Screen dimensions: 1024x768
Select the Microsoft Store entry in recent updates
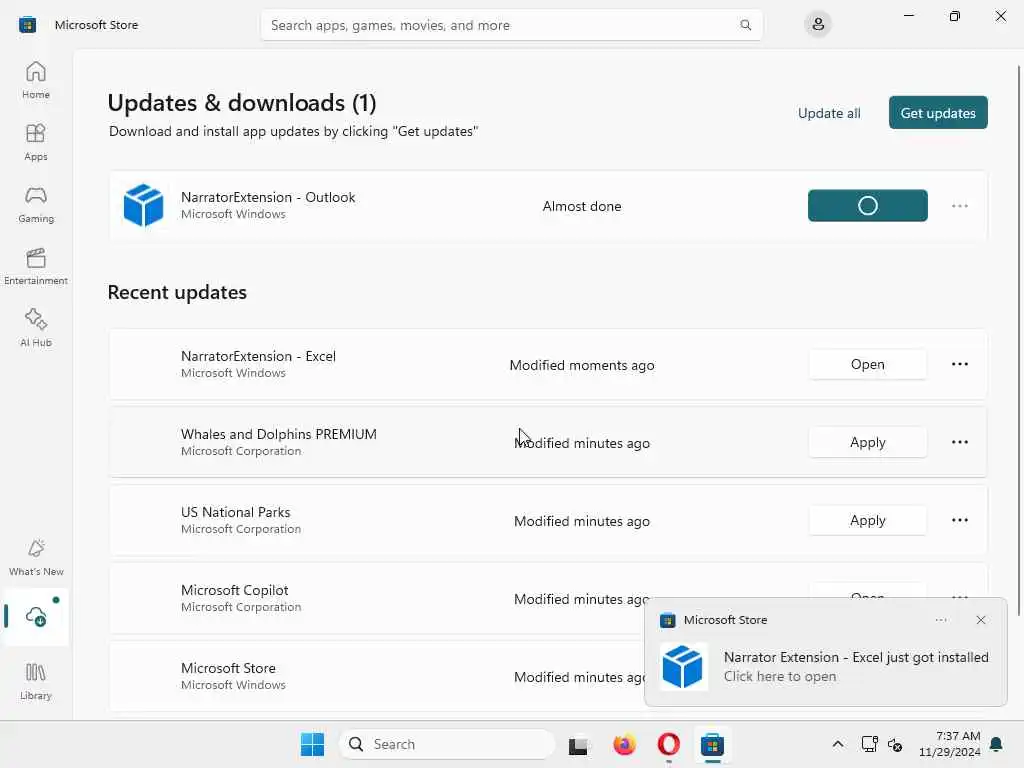pyautogui.click(x=228, y=668)
